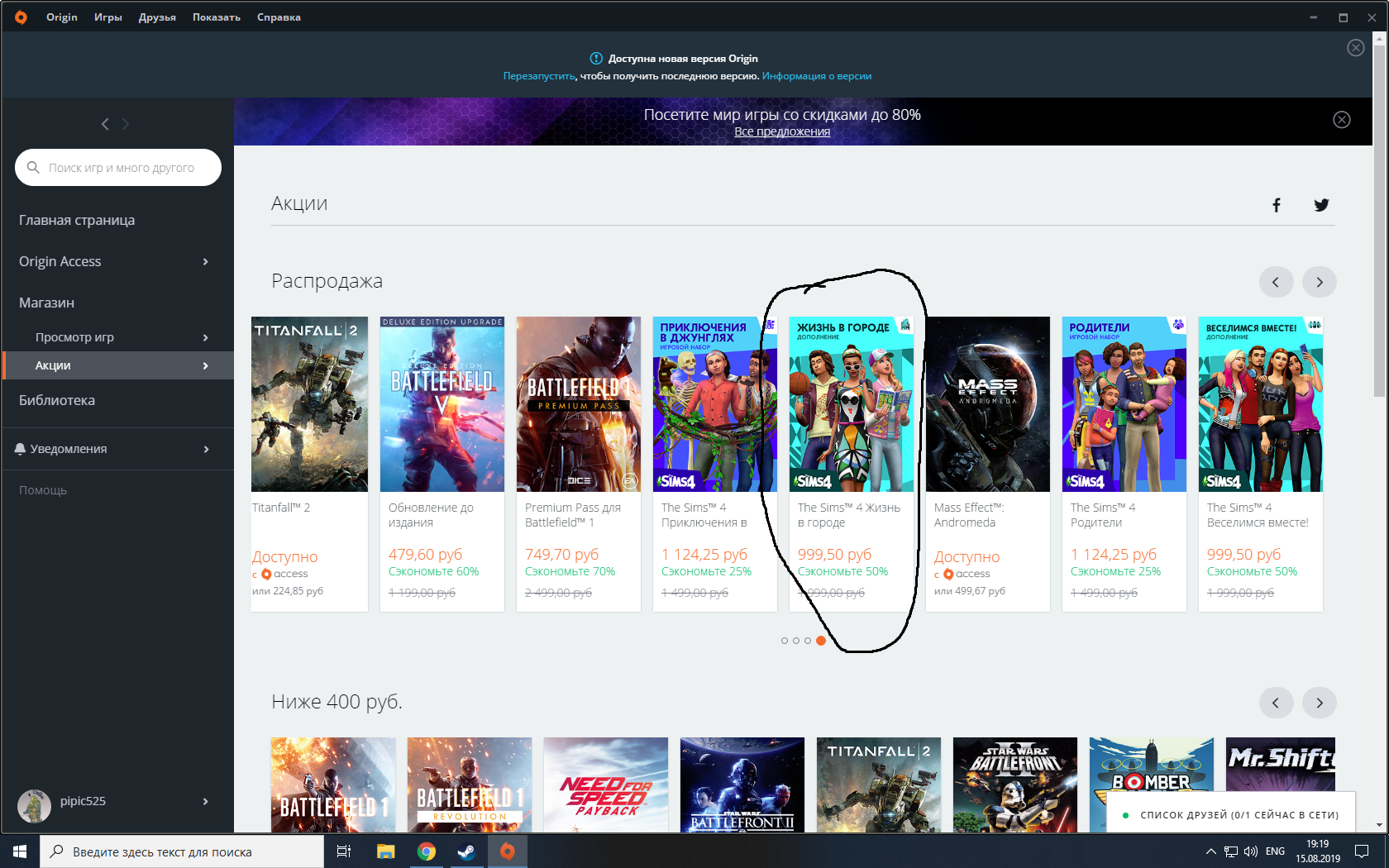Dismiss the 80% discount promo banner
The width and height of the screenshot is (1389, 868).
1341,120
